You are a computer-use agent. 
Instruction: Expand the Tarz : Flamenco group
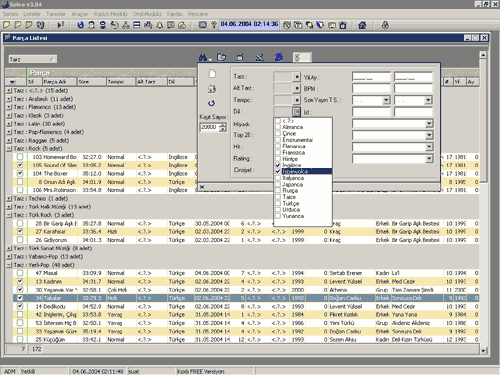click(x=9, y=107)
